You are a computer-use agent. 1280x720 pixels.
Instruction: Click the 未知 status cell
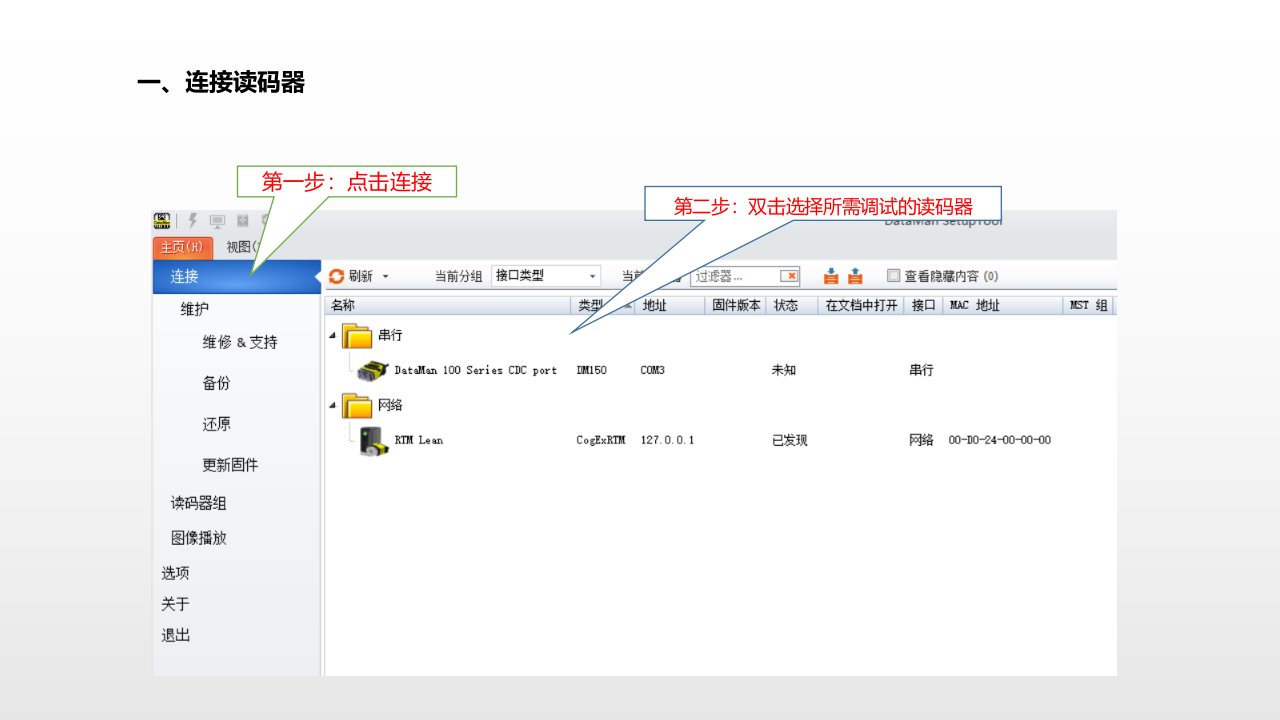point(784,370)
